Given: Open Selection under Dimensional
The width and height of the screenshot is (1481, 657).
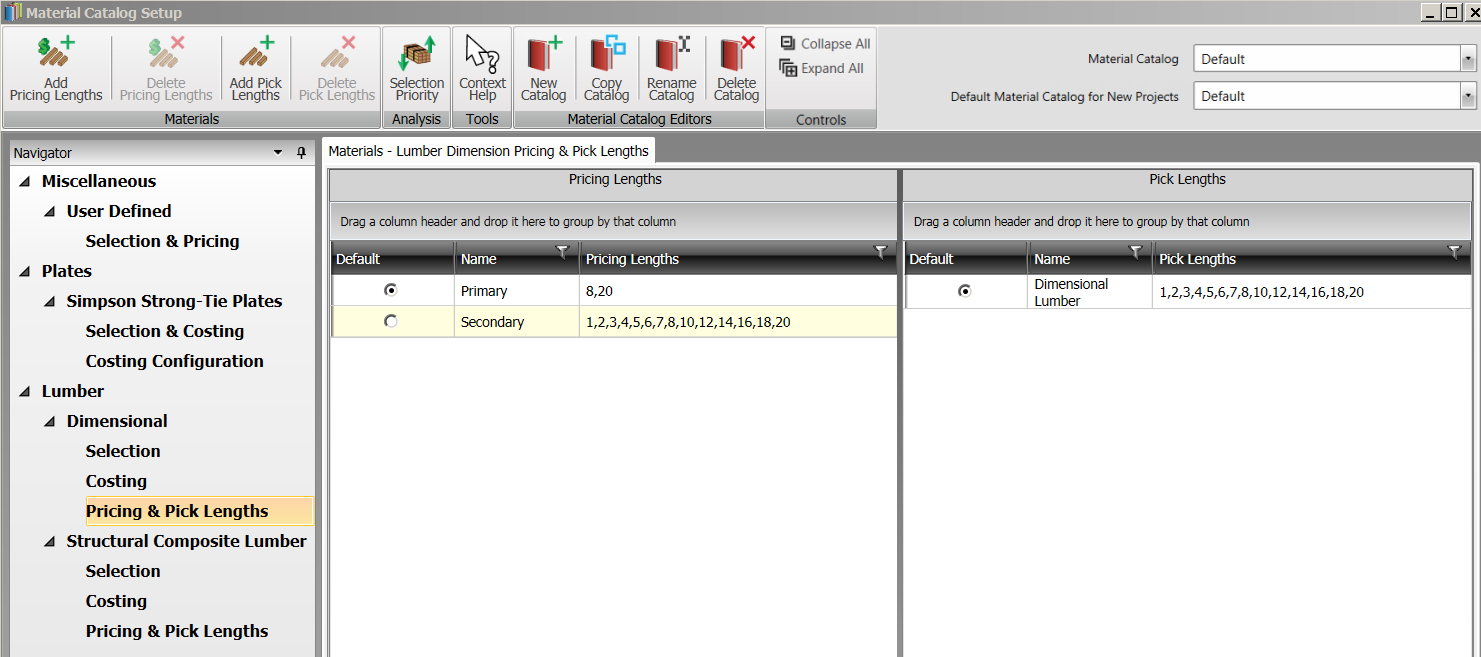Looking at the screenshot, I should 123,451.
